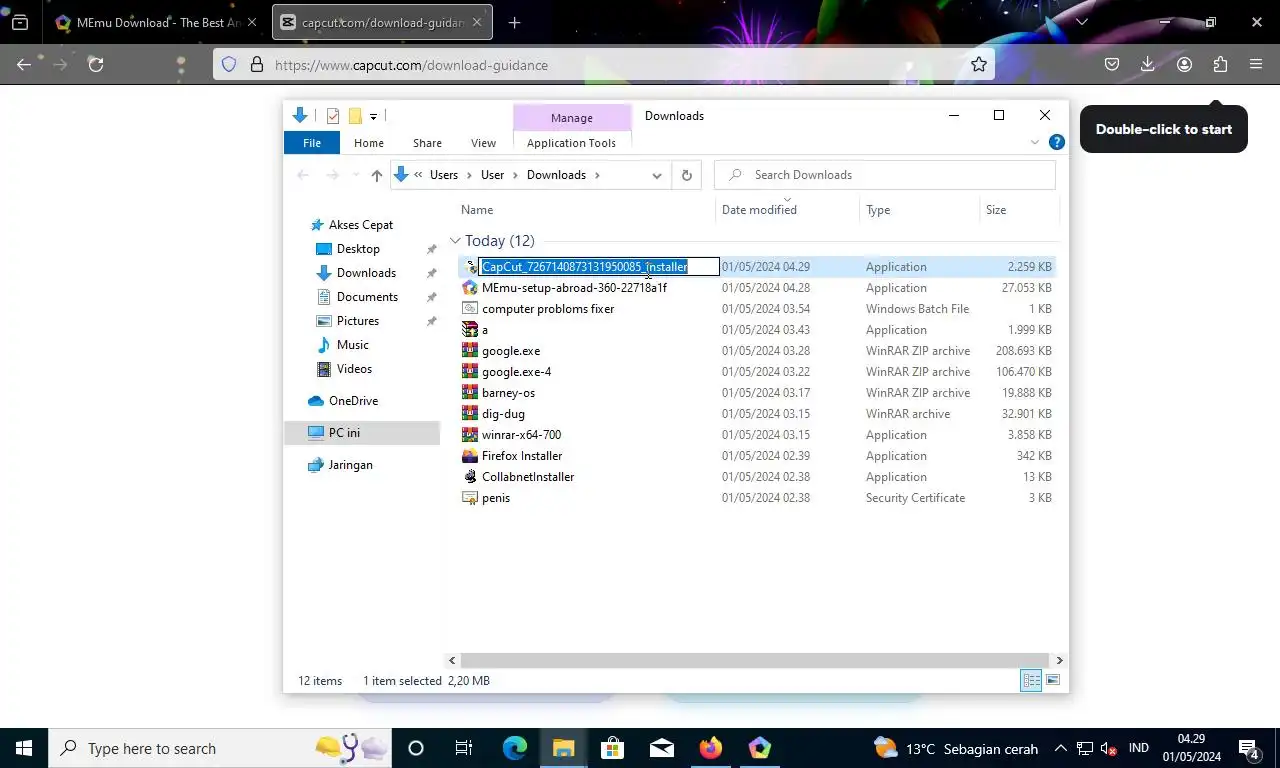Viewport: 1280px width, 768px height.
Task: Refresh the Downloads folder view
Action: [x=686, y=175]
